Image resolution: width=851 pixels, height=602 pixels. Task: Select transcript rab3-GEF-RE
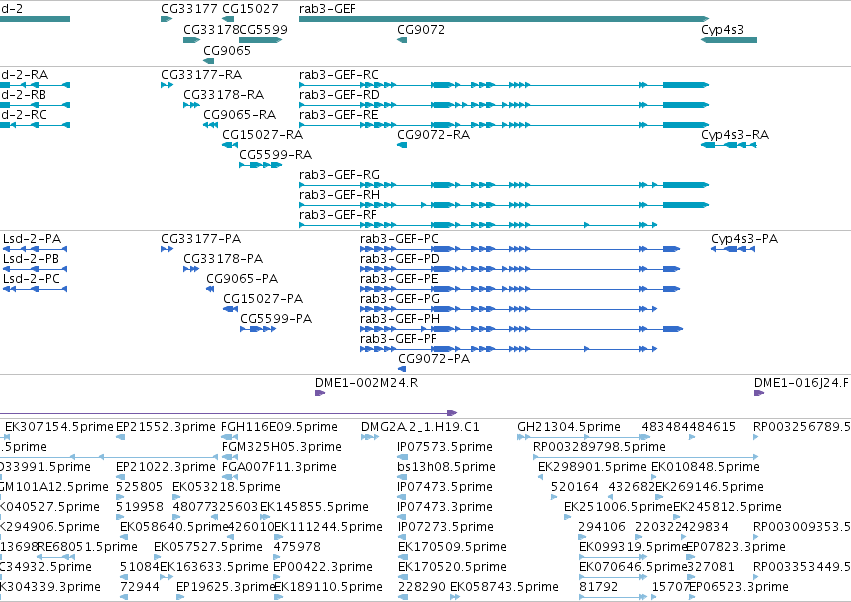coord(504,125)
